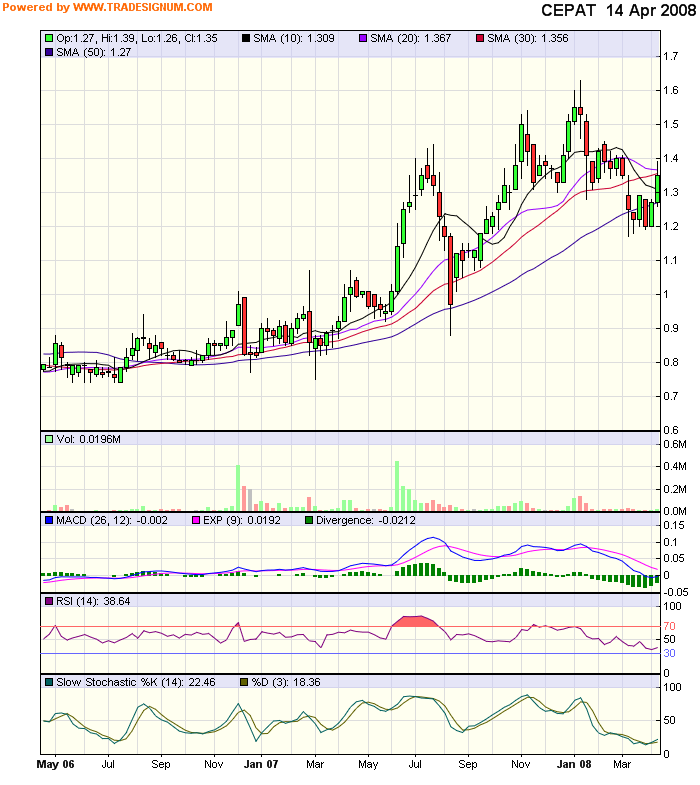Click the tall green volume bar near Dec 2006
The height and width of the screenshot is (785, 700).
(238, 488)
